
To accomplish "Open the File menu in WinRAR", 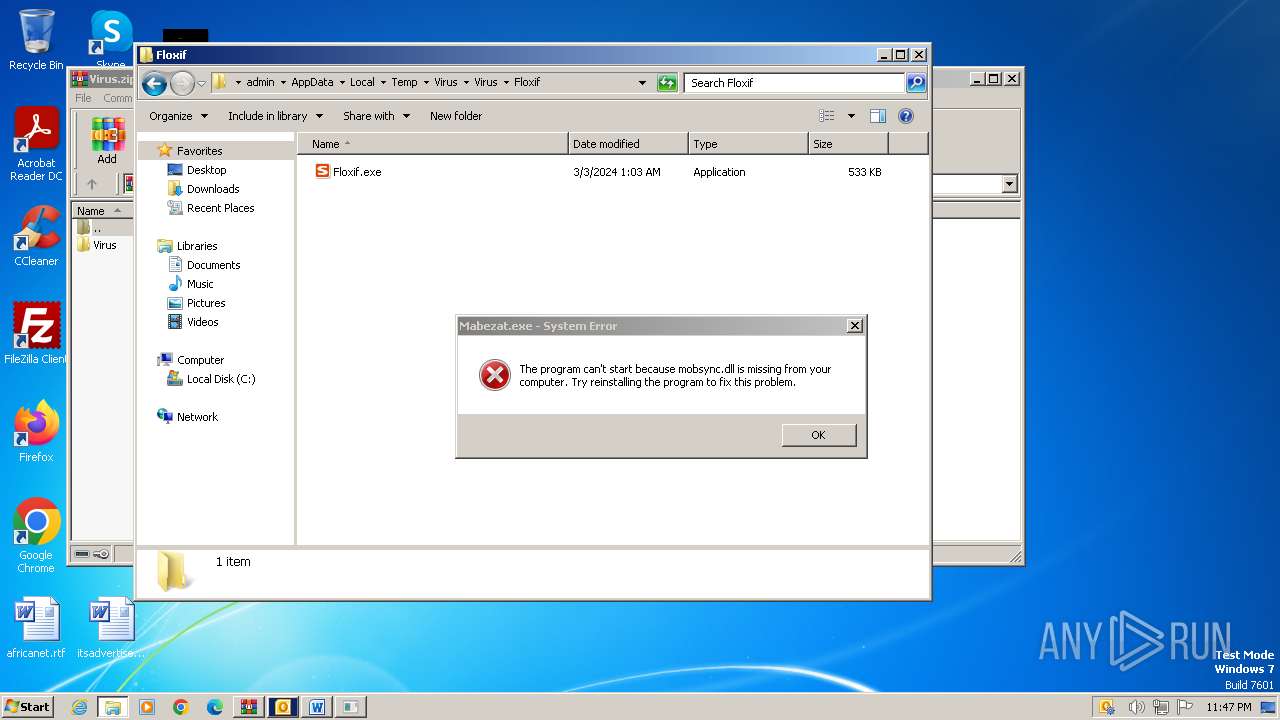I will (83, 98).
